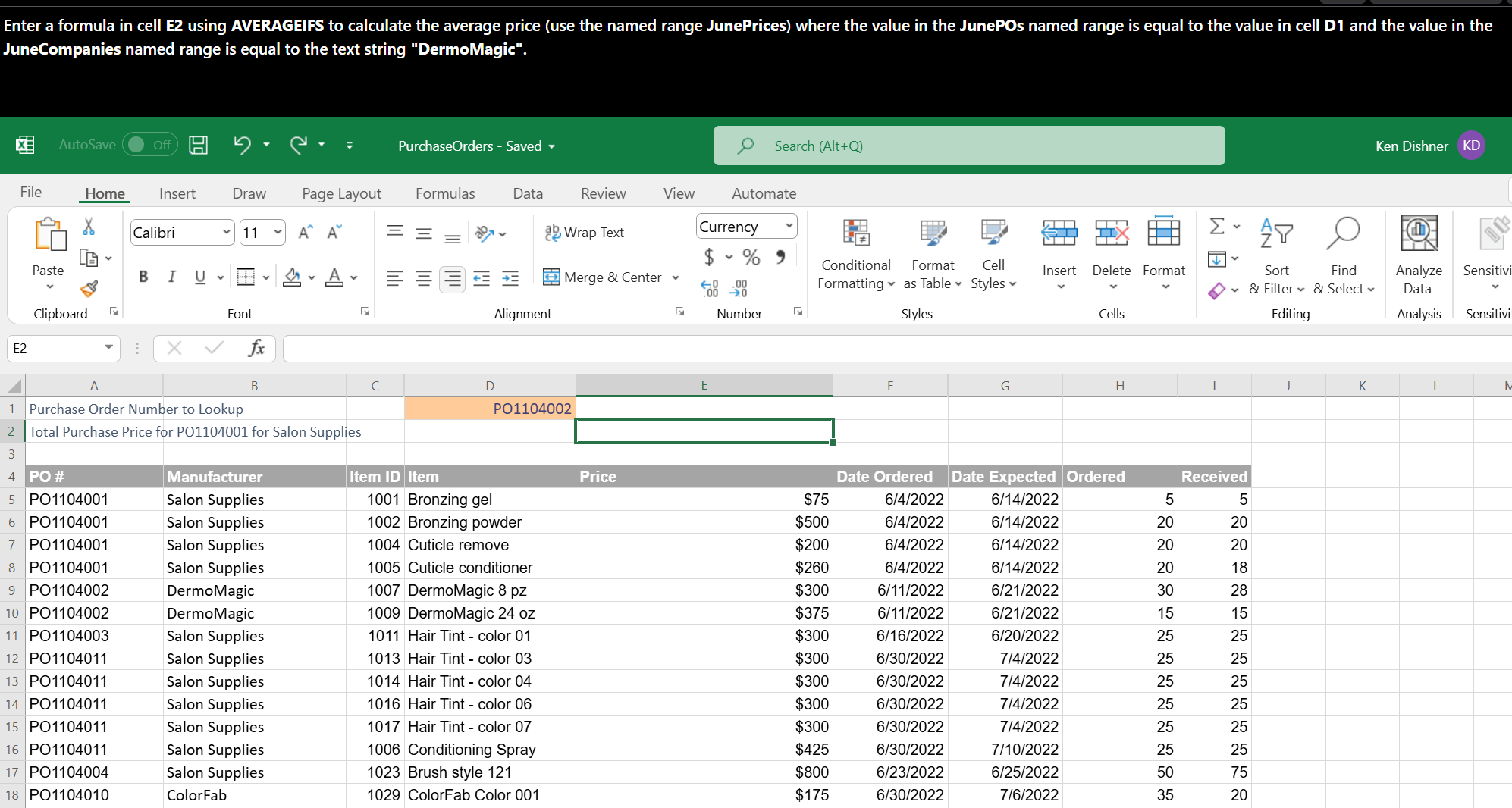
Task: Increase font size with the larger A icon
Action: (x=305, y=232)
